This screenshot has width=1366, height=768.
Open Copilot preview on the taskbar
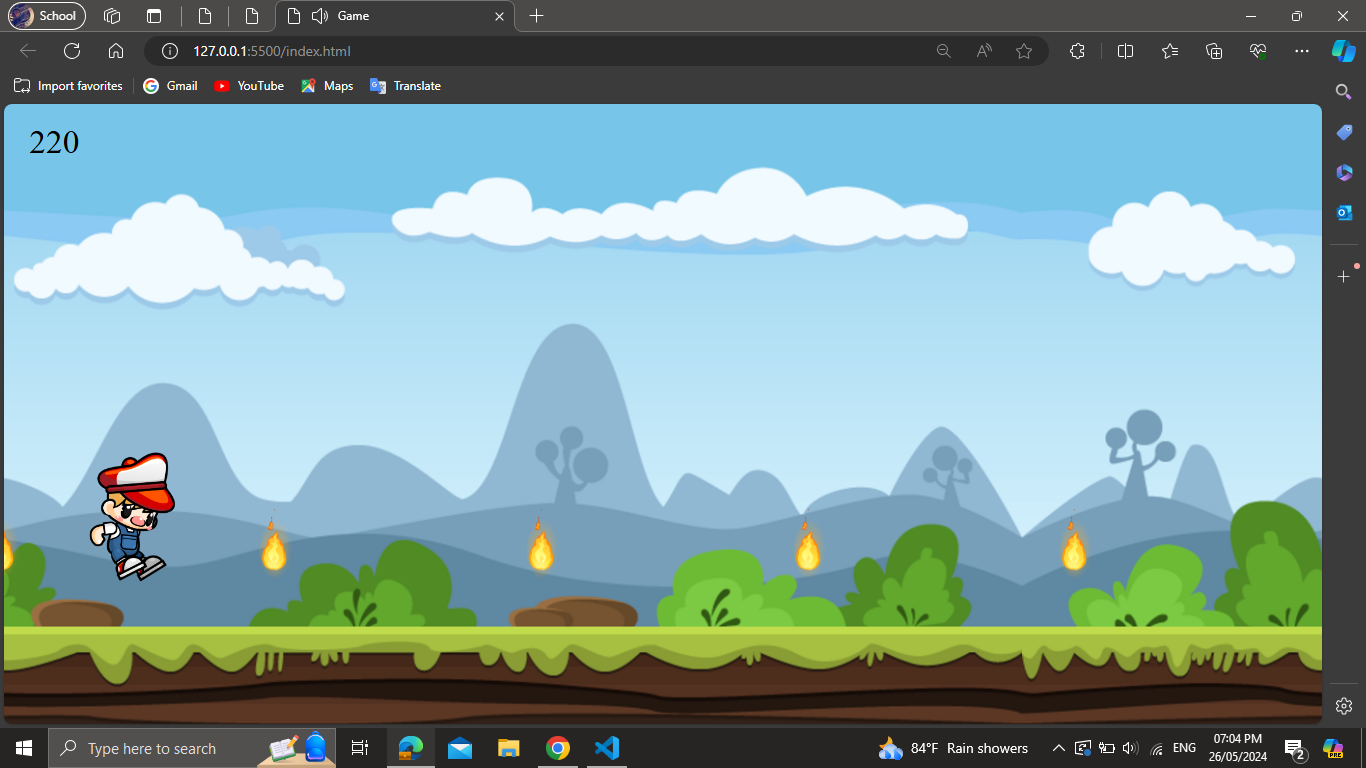[1333, 748]
